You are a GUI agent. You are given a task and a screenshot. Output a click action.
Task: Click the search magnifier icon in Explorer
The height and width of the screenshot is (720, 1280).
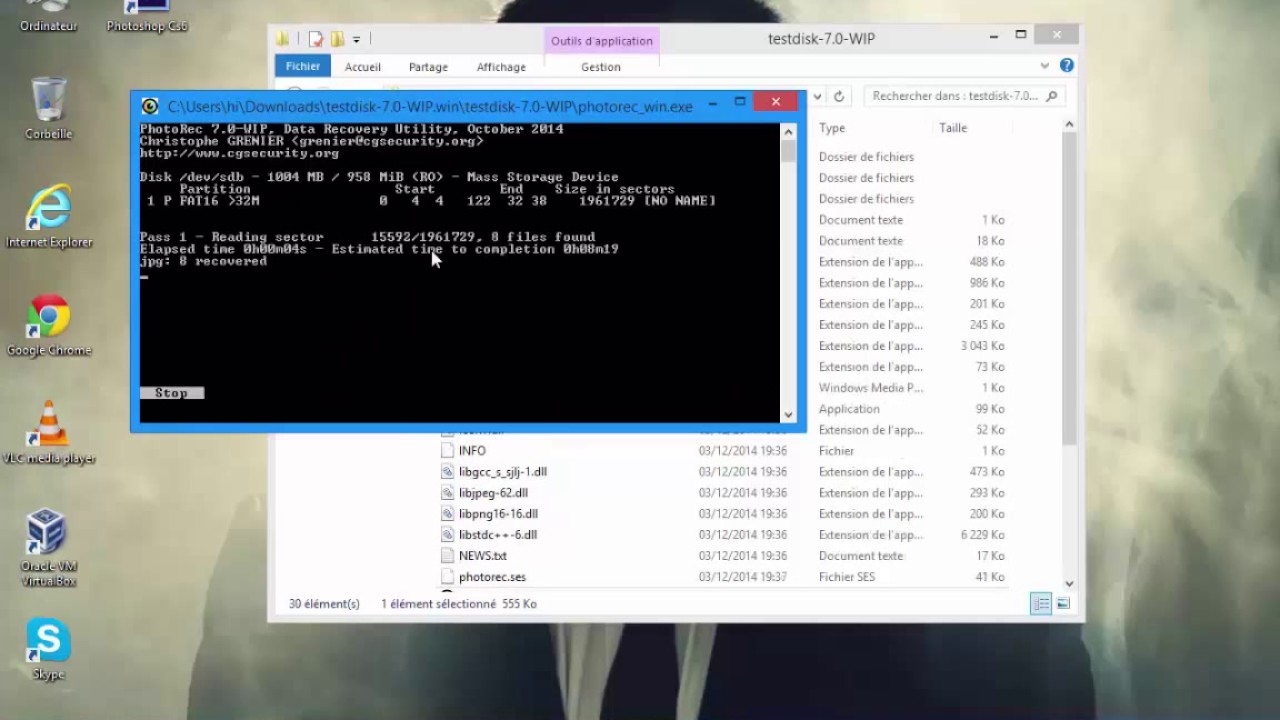point(1050,97)
